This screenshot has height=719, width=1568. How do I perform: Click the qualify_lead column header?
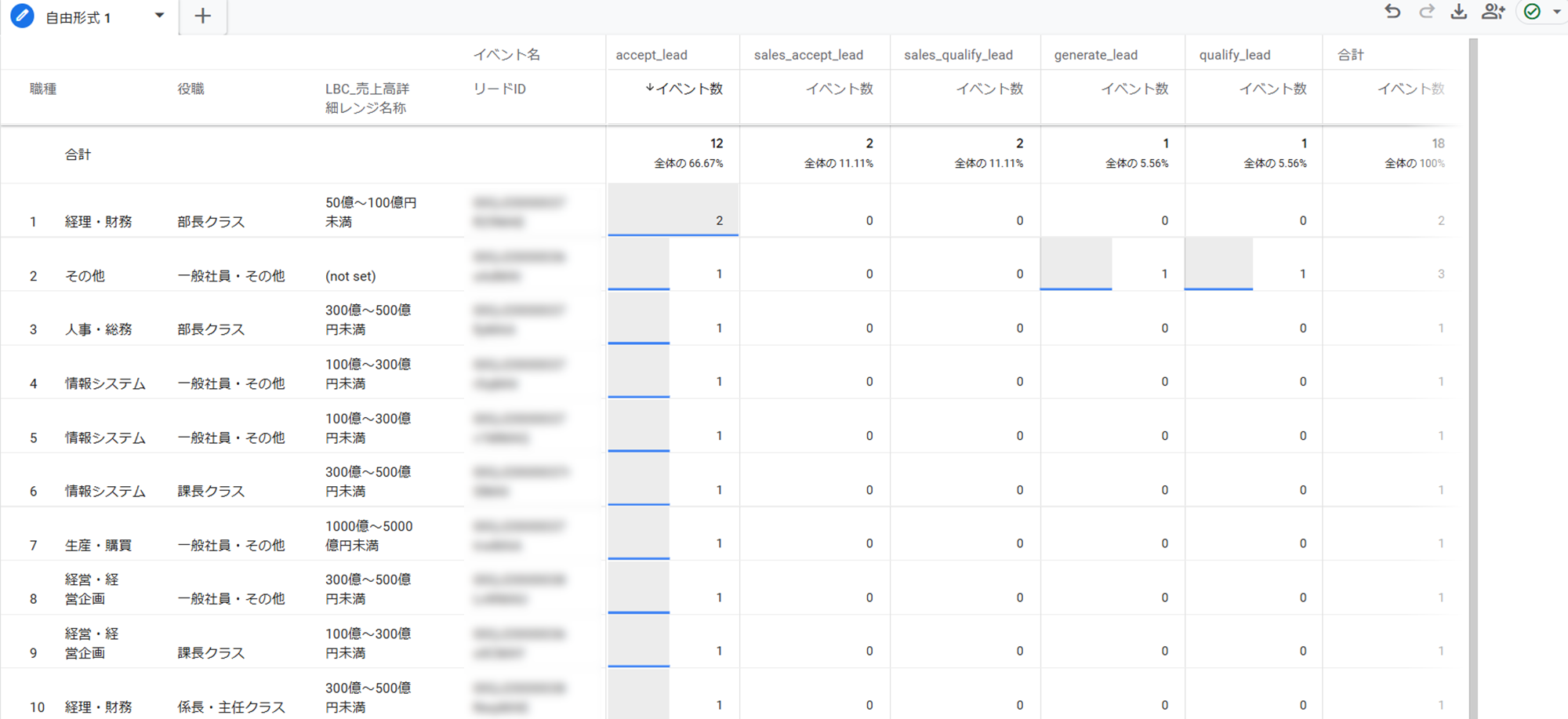(x=1234, y=55)
